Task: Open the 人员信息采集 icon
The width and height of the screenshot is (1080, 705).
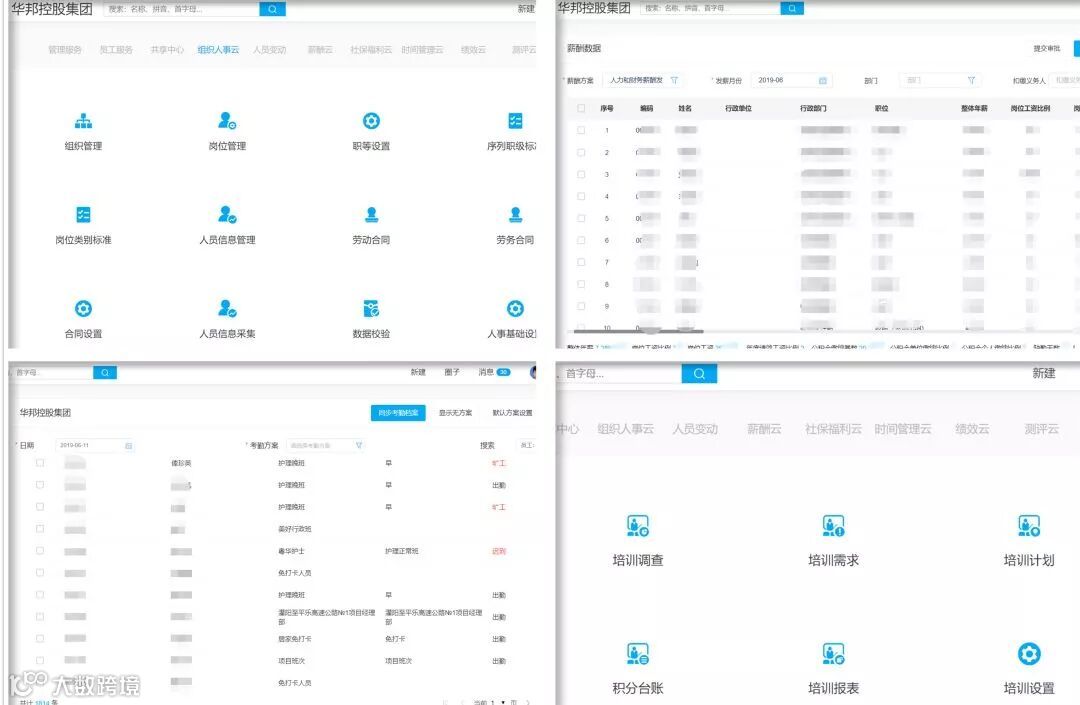Action: click(x=227, y=308)
